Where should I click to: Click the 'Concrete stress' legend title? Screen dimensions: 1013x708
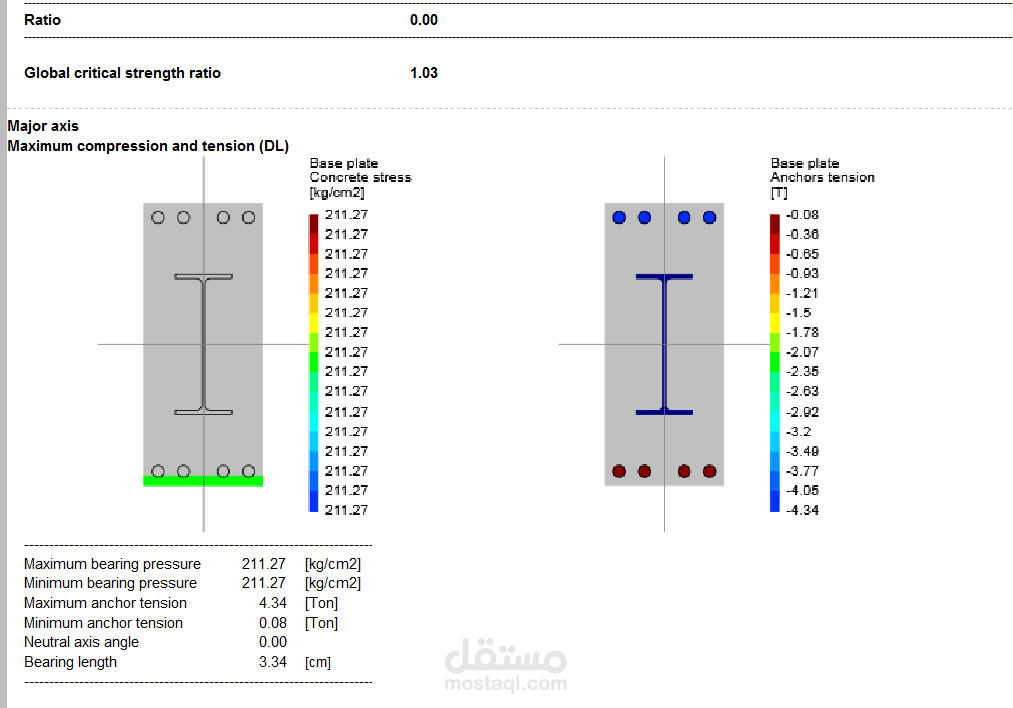(x=360, y=177)
